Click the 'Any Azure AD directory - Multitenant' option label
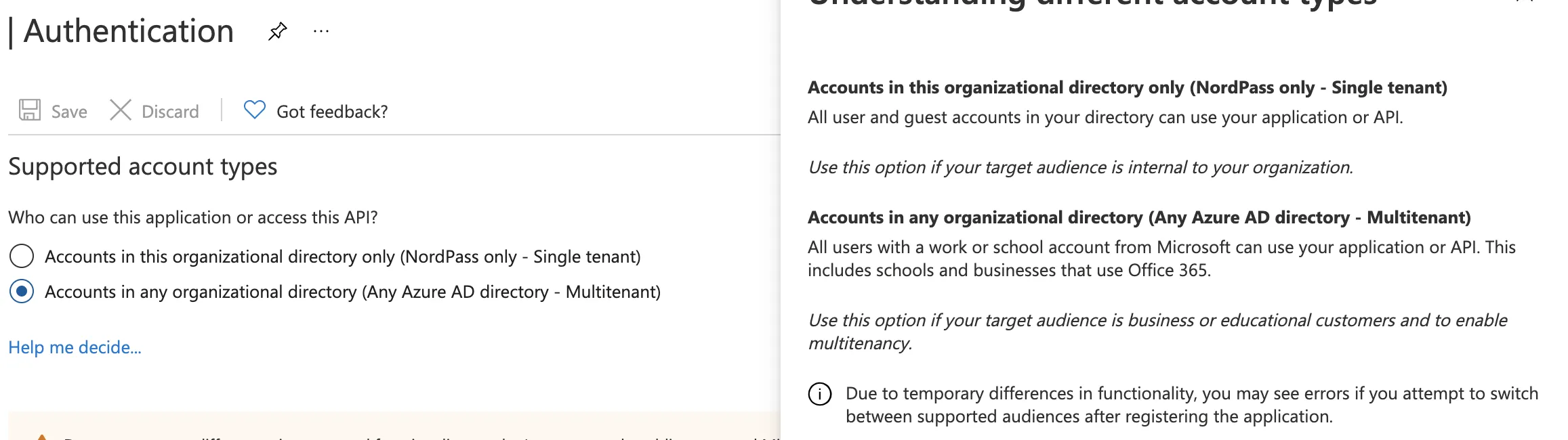 coord(352,292)
